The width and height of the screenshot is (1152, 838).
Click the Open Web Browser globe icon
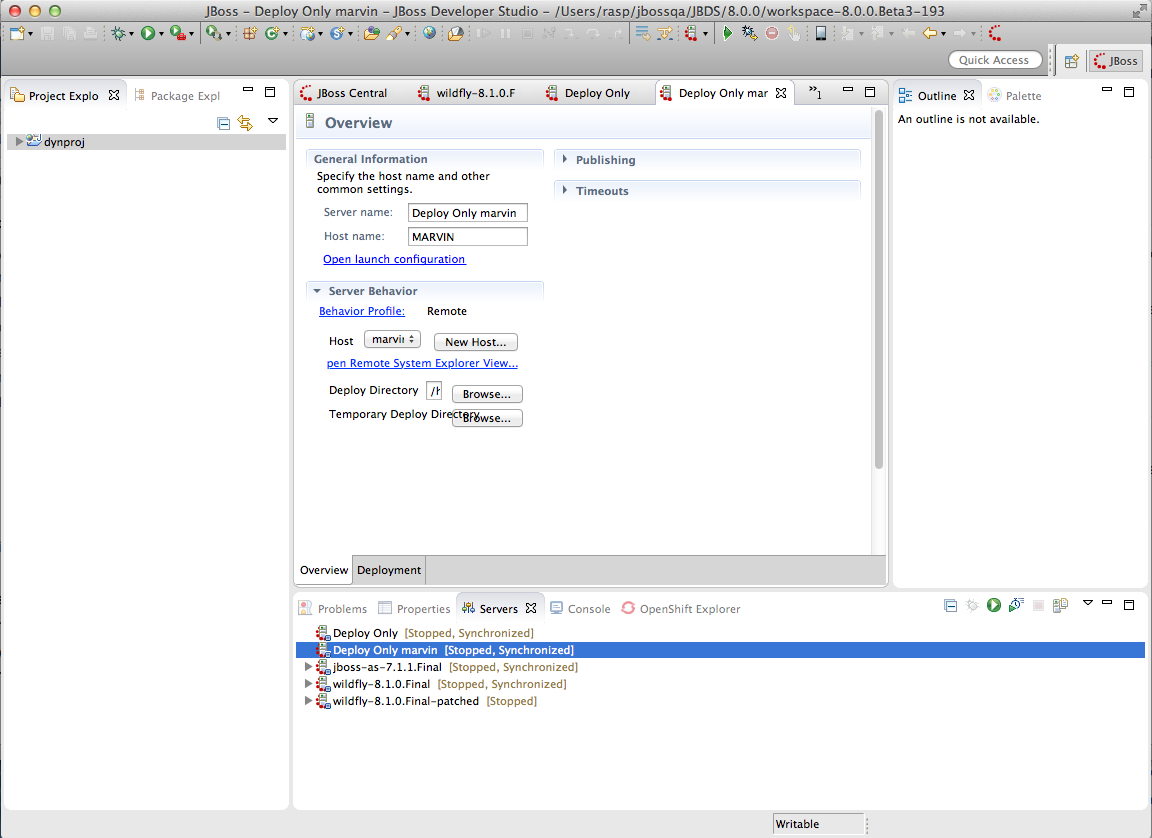(429, 33)
